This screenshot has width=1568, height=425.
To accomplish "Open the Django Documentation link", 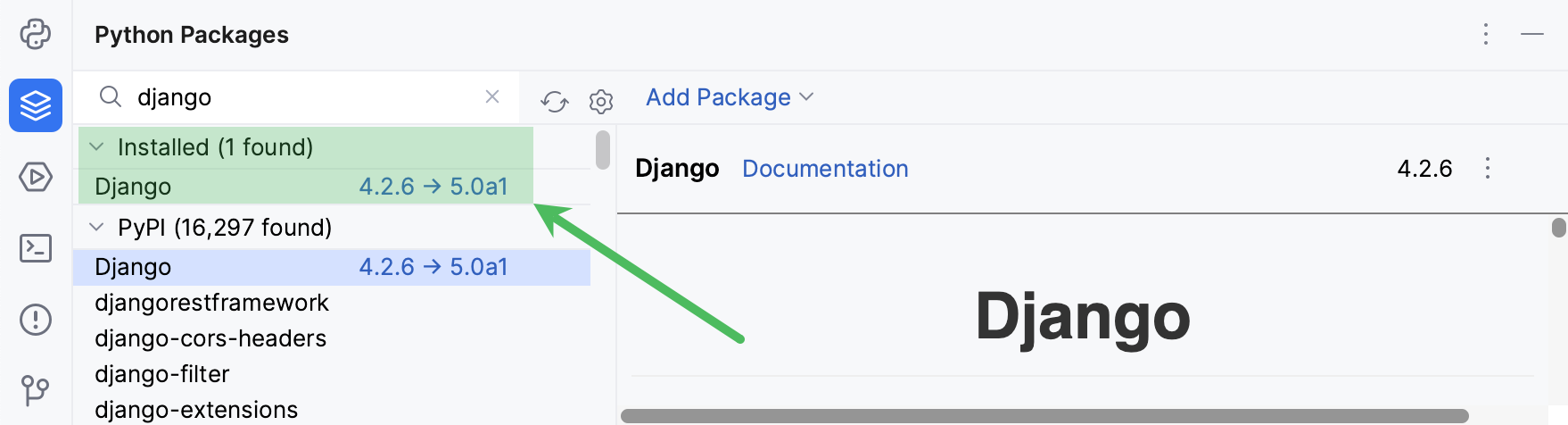I will point(825,169).
